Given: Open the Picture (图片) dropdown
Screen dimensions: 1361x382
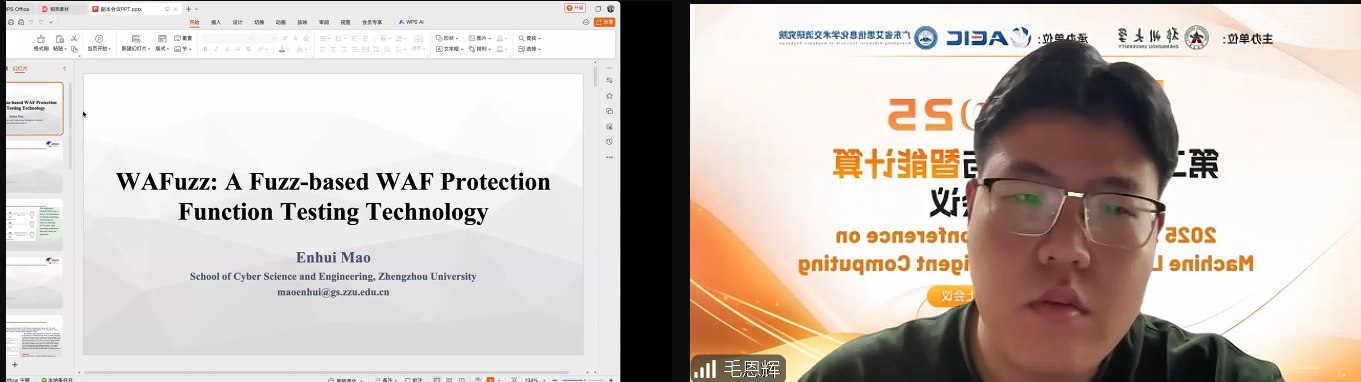Looking at the screenshot, I should [480, 38].
